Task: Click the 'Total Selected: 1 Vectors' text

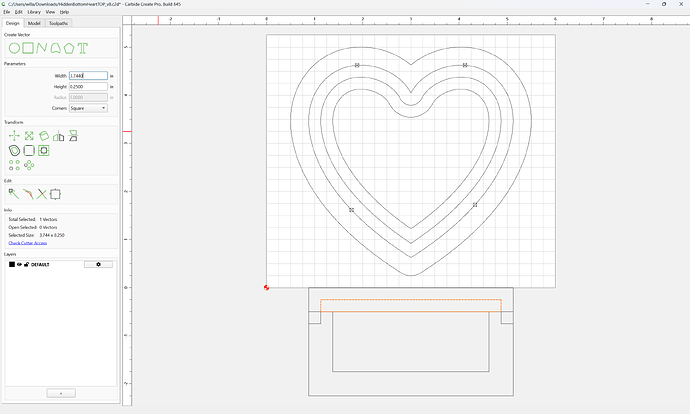Action: [33, 219]
